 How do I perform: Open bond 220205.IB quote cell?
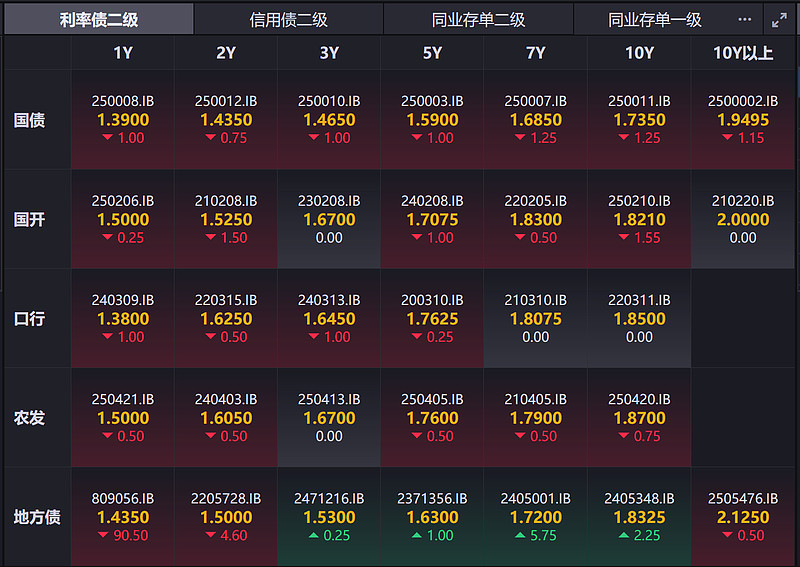[536, 219]
